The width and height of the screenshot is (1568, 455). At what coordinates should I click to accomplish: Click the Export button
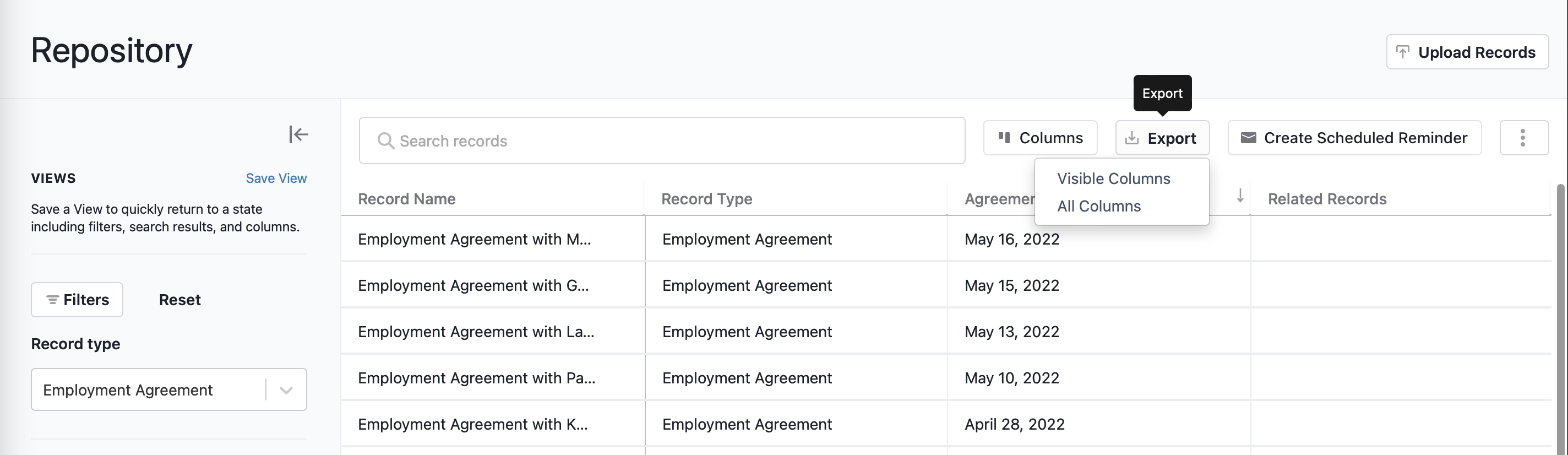(x=1162, y=138)
